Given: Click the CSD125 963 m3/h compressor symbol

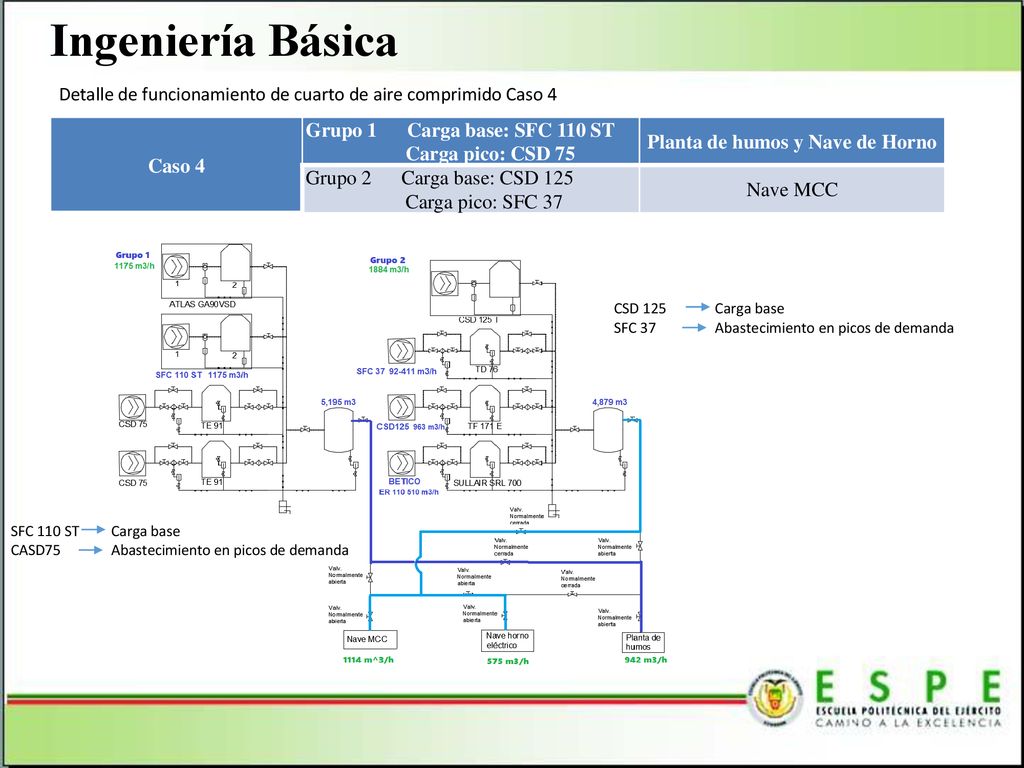Looking at the screenshot, I should (x=402, y=407).
